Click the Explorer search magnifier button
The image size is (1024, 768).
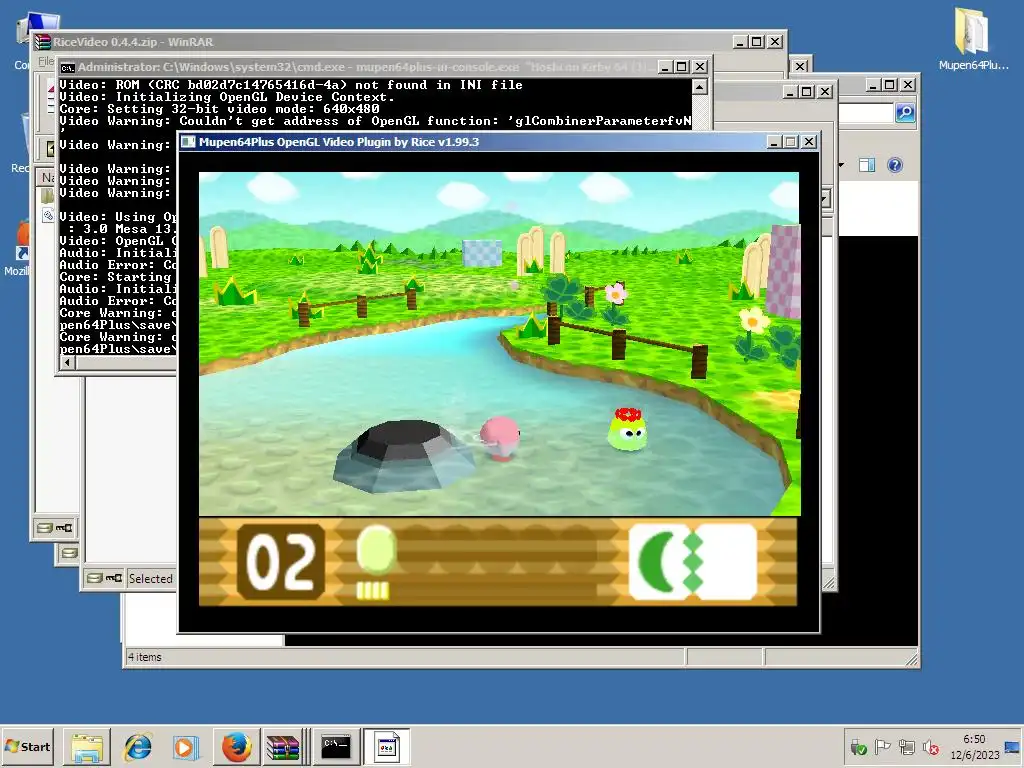pyautogui.click(x=904, y=112)
